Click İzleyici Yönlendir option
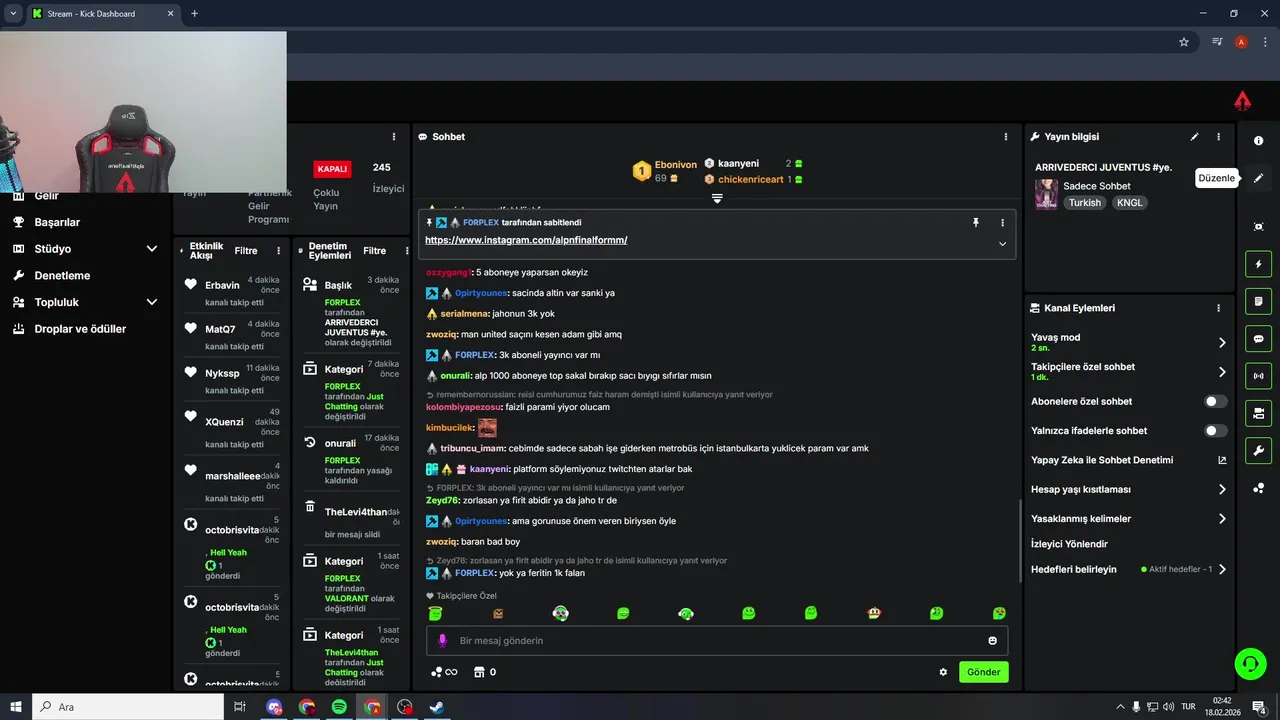This screenshot has width=1280, height=720. click(x=1069, y=544)
